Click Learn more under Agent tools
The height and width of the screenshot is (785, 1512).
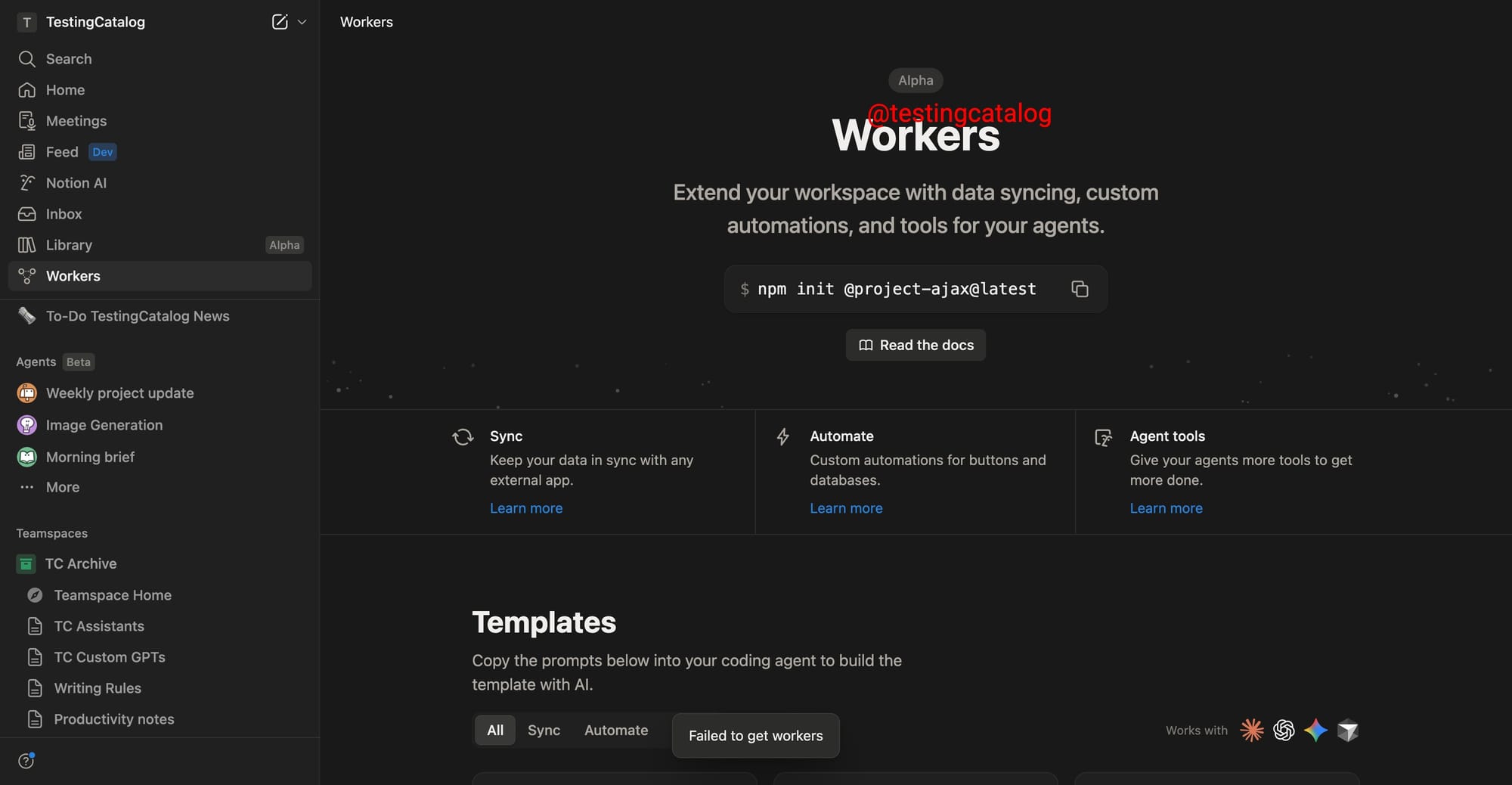(1166, 508)
